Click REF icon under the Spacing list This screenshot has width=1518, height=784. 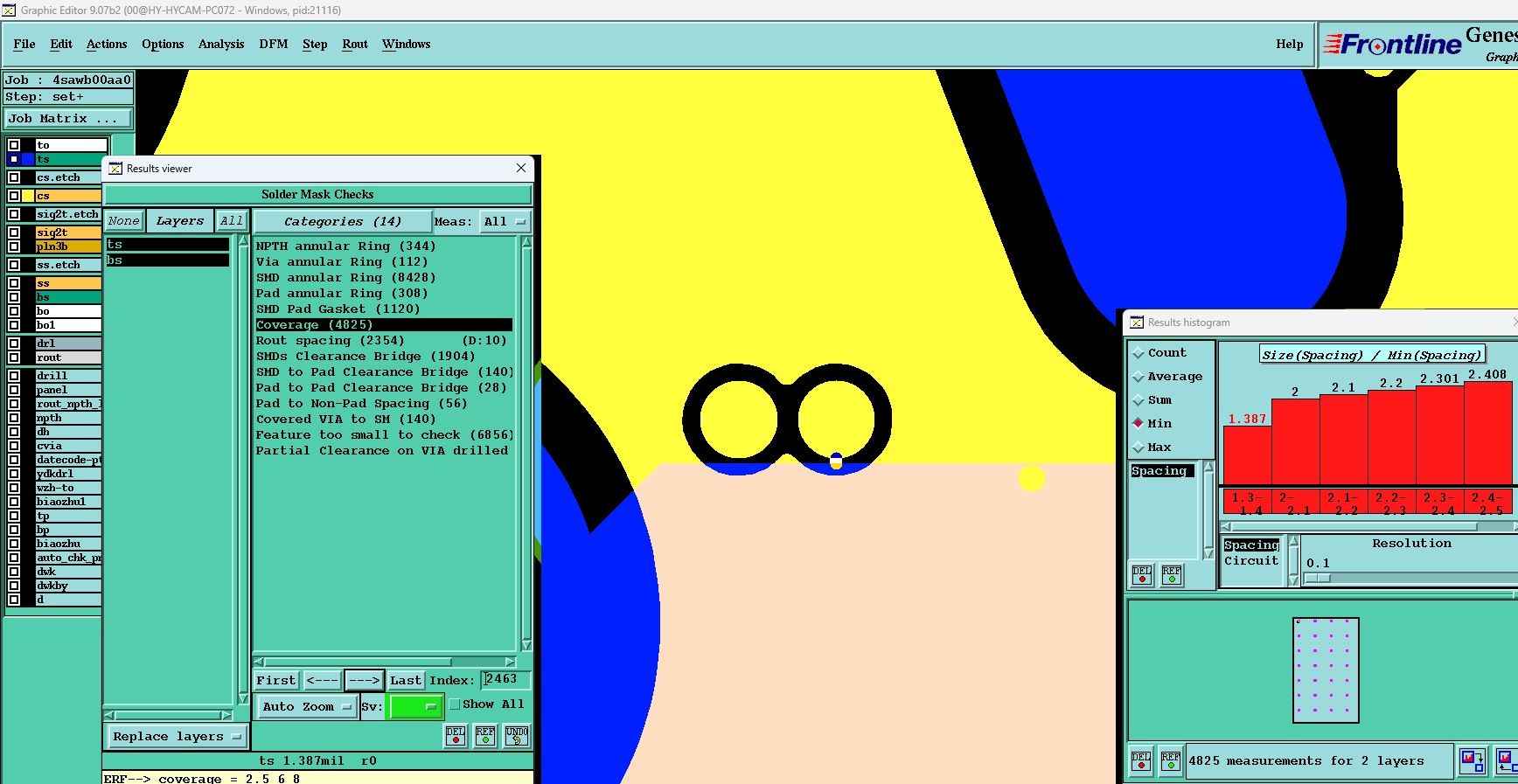coord(1172,575)
